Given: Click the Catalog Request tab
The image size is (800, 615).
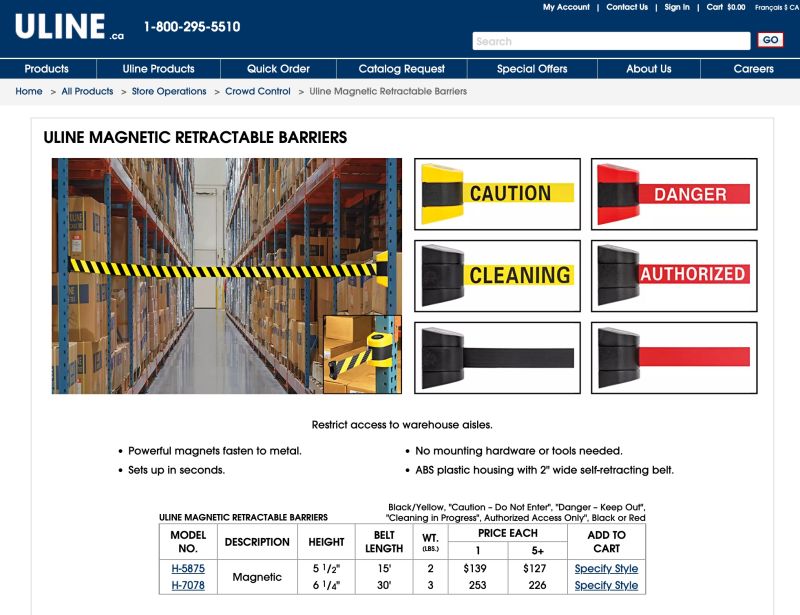Looking at the screenshot, I should tap(401, 69).
